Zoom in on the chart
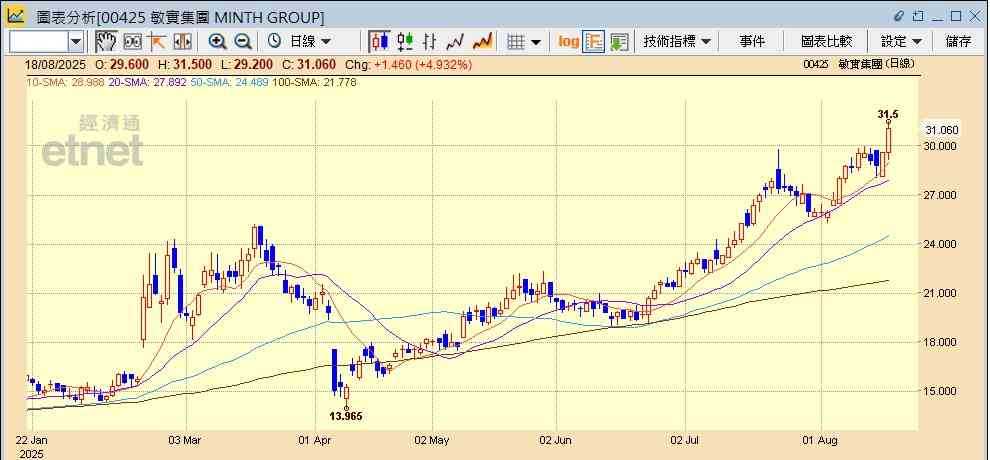Image resolution: width=990 pixels, height=460 pixels. coord(217,42)
